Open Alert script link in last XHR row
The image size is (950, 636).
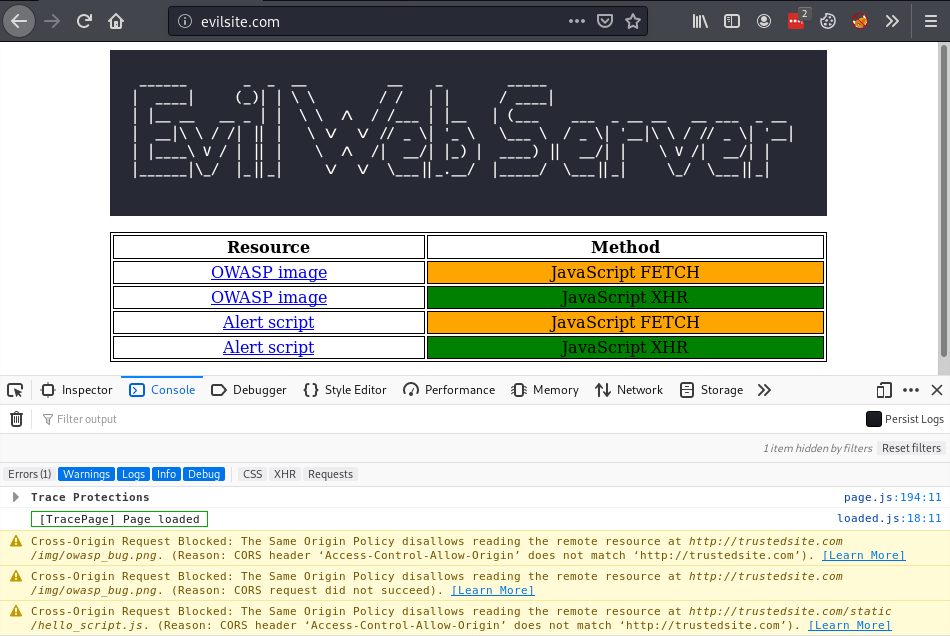pyautogui.click(x=268, y=347)
